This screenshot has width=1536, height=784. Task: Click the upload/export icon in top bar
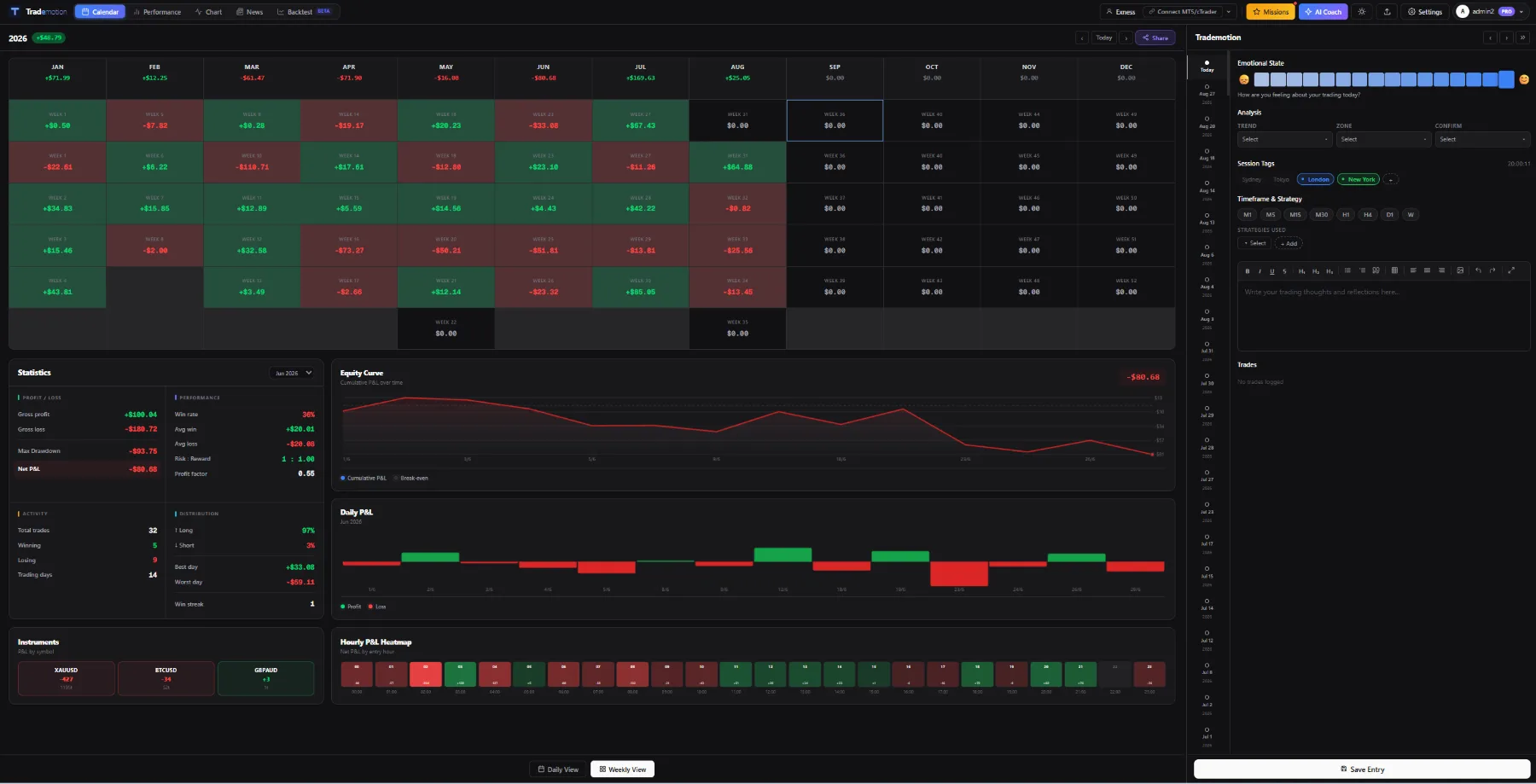[1387, 12]
